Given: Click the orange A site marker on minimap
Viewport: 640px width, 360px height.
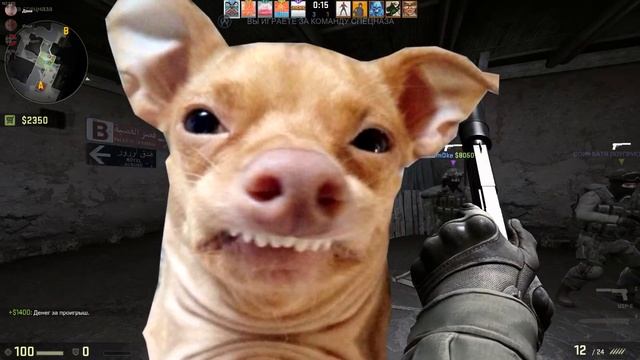Looking at the screenshot, I should [x=40, y=86].
